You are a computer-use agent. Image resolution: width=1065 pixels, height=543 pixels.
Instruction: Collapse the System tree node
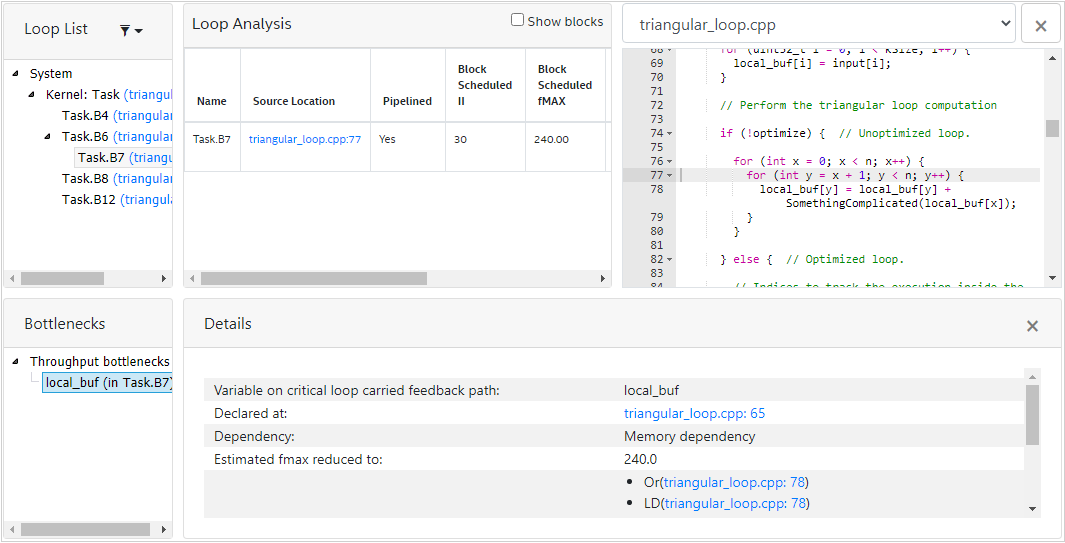16,73
